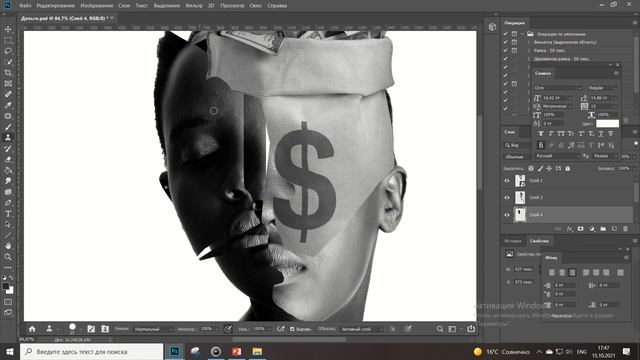Open the Фильтр menu
The height and width of the screenshot is (360, 640).
(194, 6)
